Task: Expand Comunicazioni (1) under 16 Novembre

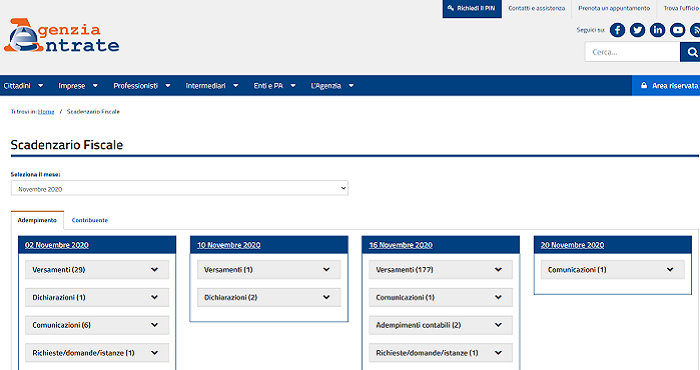Action: click(x=441, y=297)
